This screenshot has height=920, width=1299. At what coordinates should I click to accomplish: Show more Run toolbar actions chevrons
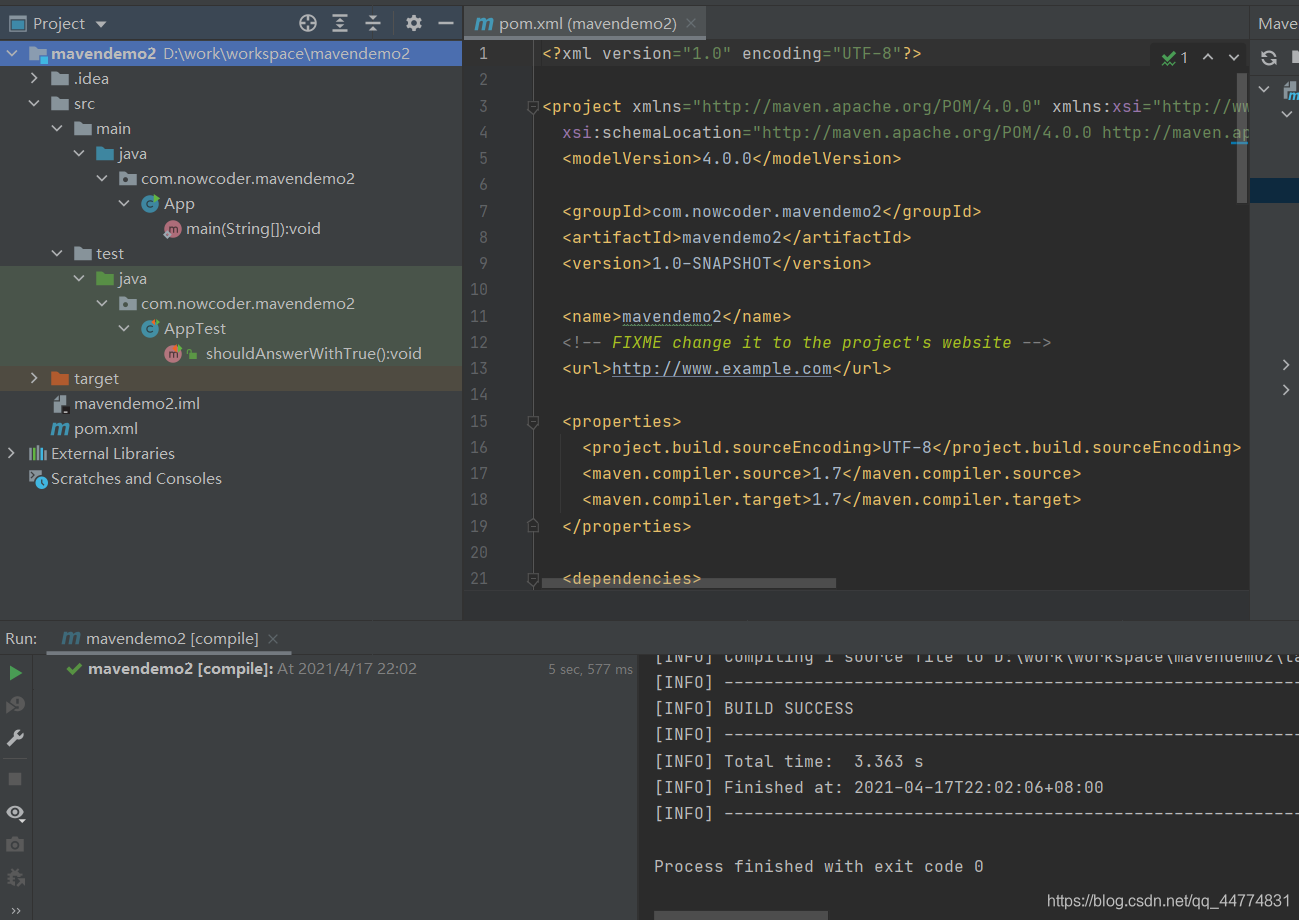coord(15,910)
